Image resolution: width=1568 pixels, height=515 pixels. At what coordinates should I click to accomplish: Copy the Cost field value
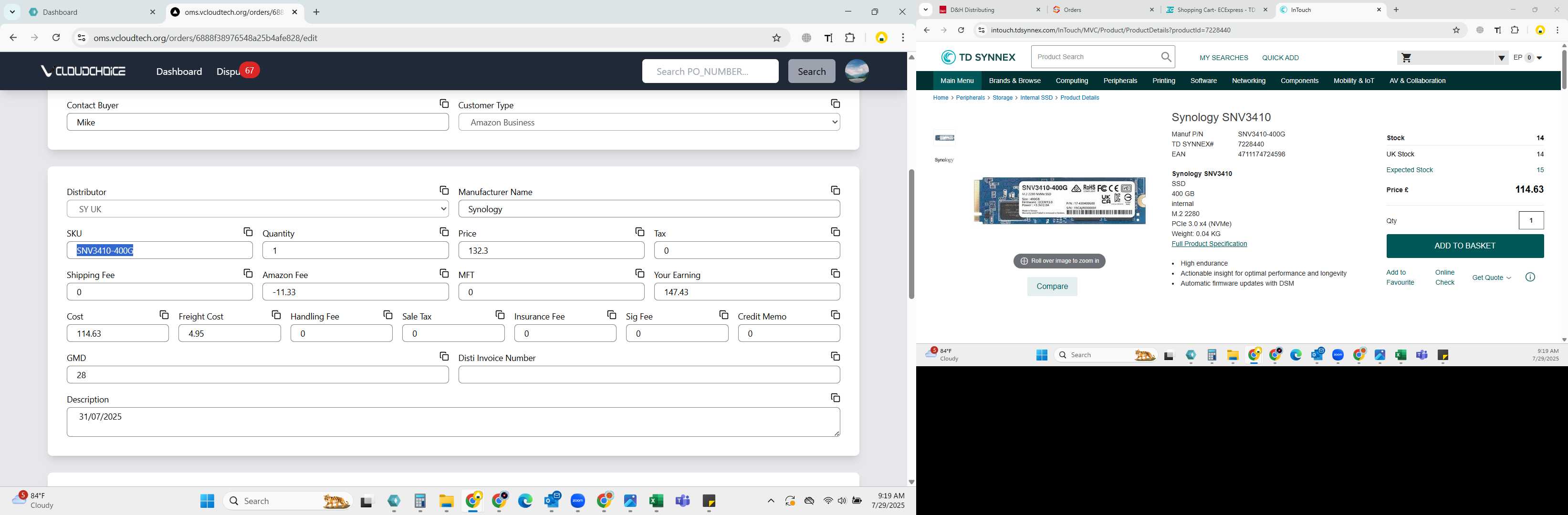pos(164,315)
